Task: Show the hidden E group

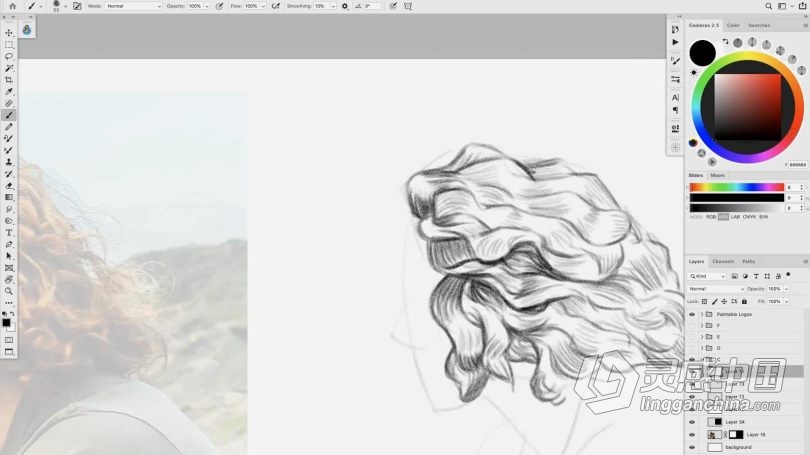Action: (692, 337)
